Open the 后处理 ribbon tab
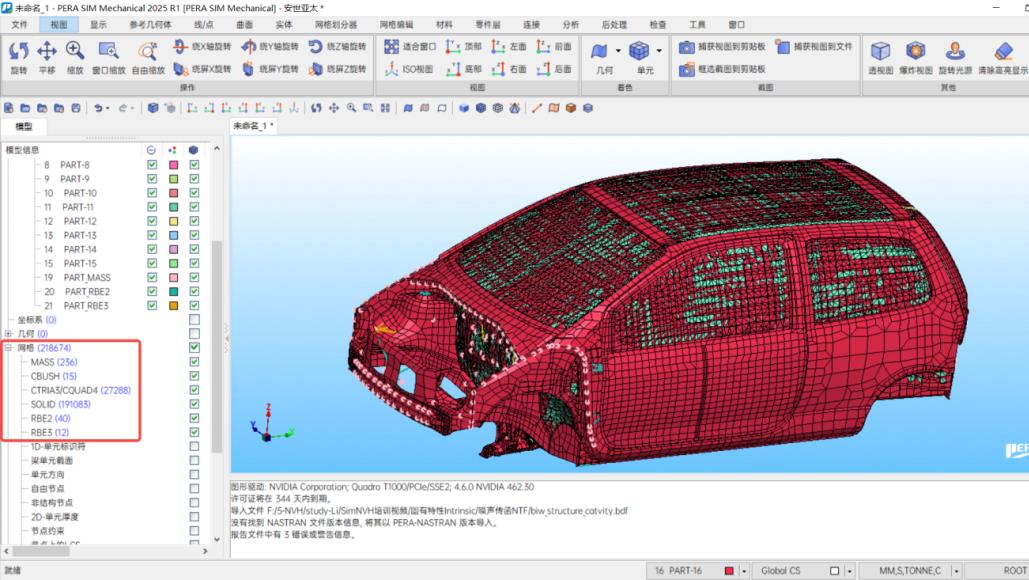This screenshot has width=1029, height=580. (614, 24)
